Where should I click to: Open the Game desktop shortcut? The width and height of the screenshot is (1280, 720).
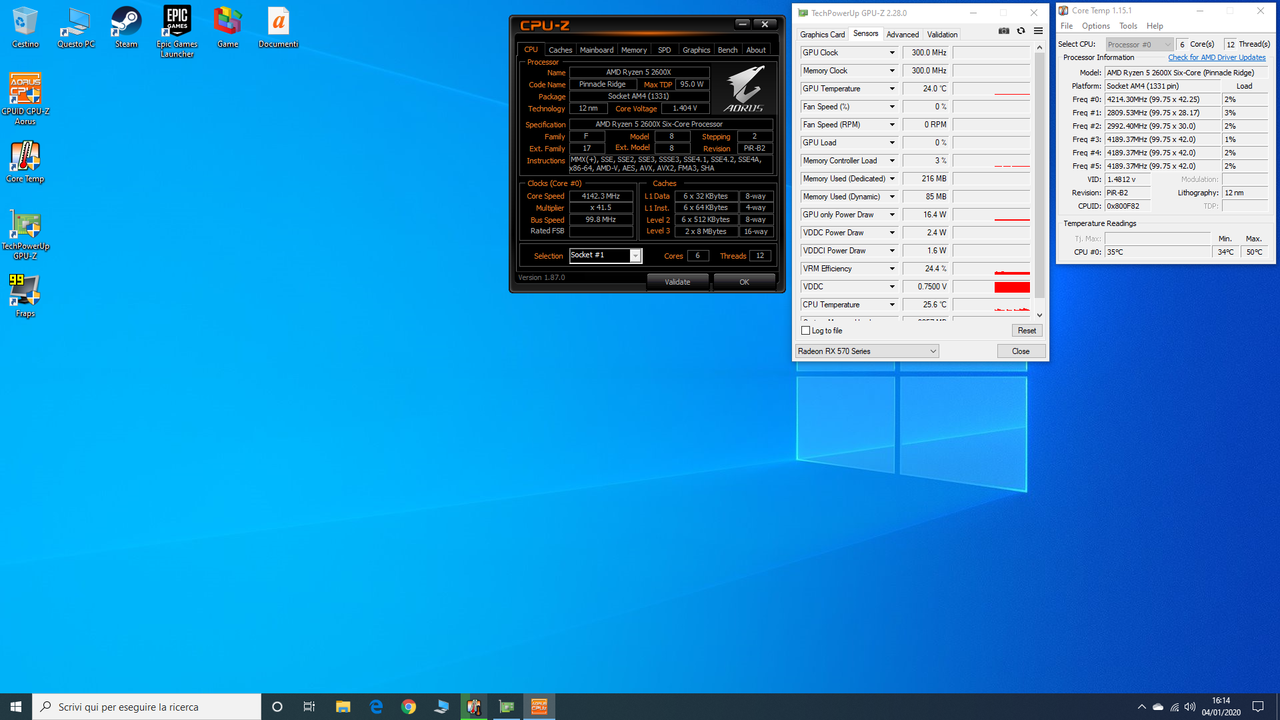click(228, 27)
